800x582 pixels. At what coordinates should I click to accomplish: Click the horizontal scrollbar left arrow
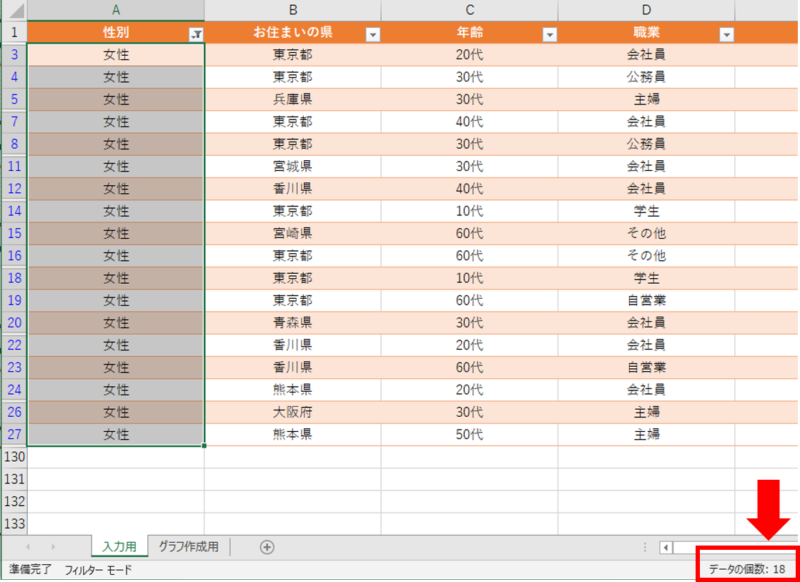pyautogui.click(x=666, y=548)
